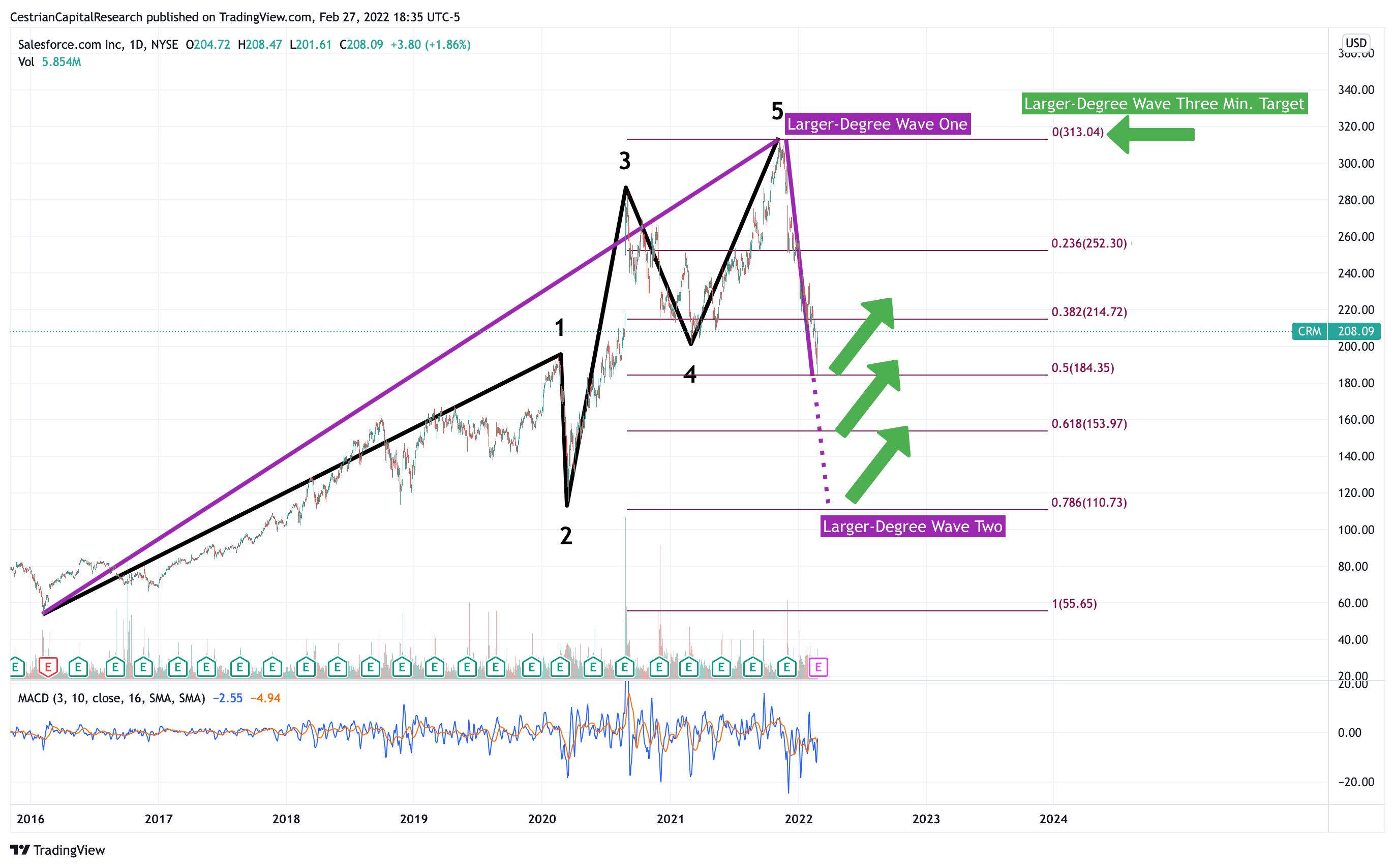Click the green arrow pointing at 0(313.04)
The width and height of the screenshot is (1395, 868).
point(1150,134)
